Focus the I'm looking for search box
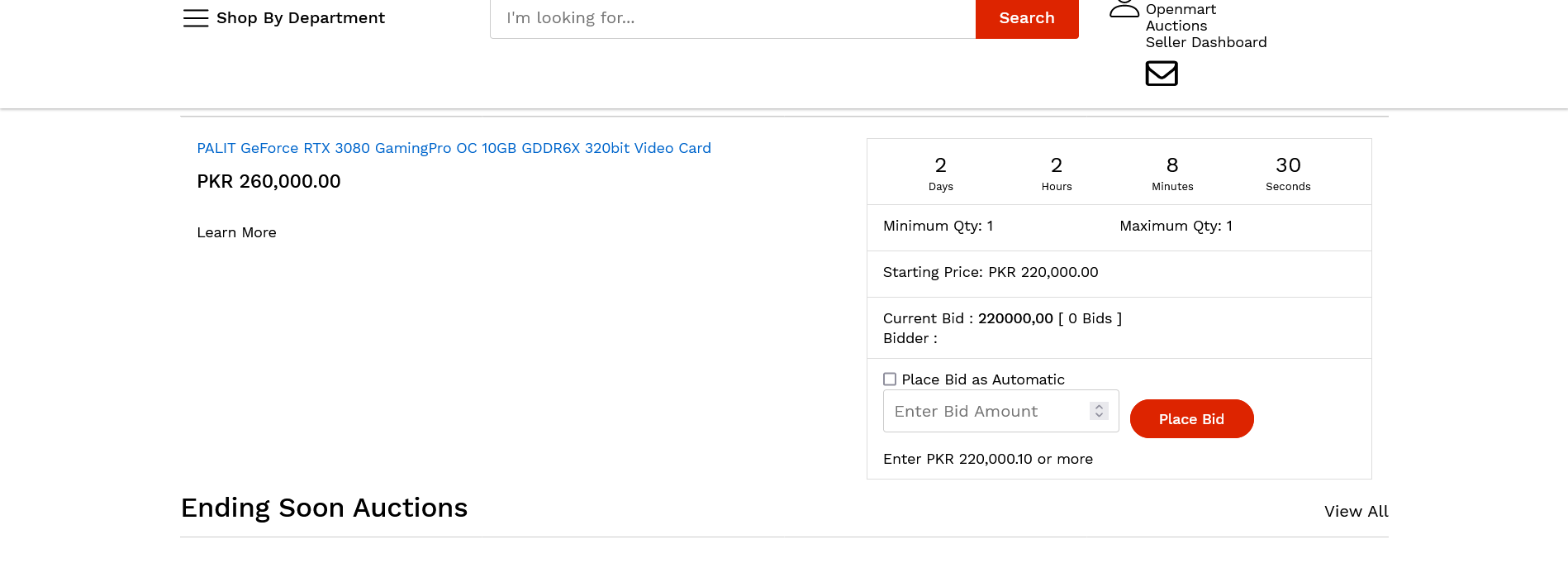This screenshot has width=1568, height=587. point(733,18)
